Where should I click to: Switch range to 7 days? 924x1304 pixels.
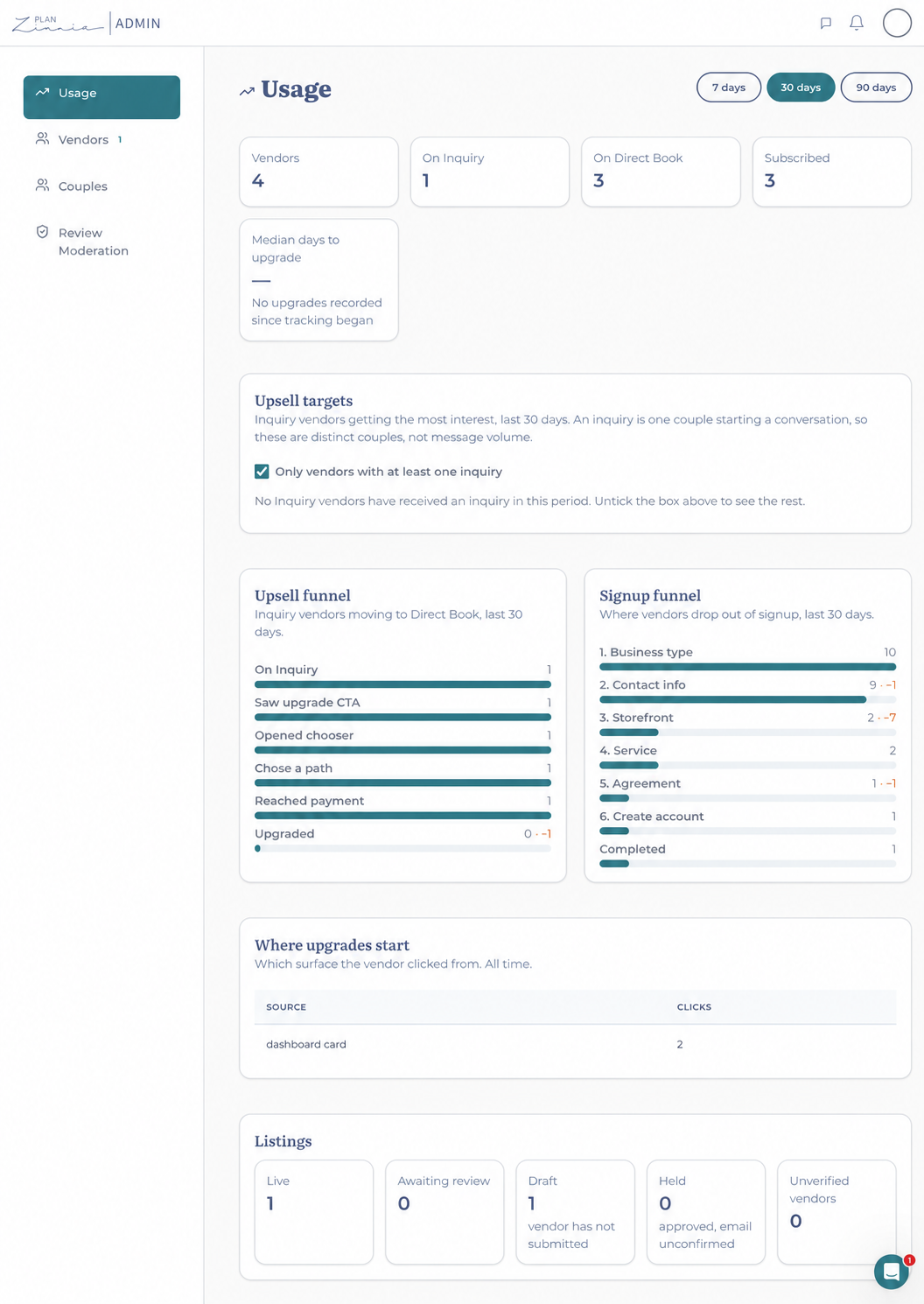tap(729, 88)
